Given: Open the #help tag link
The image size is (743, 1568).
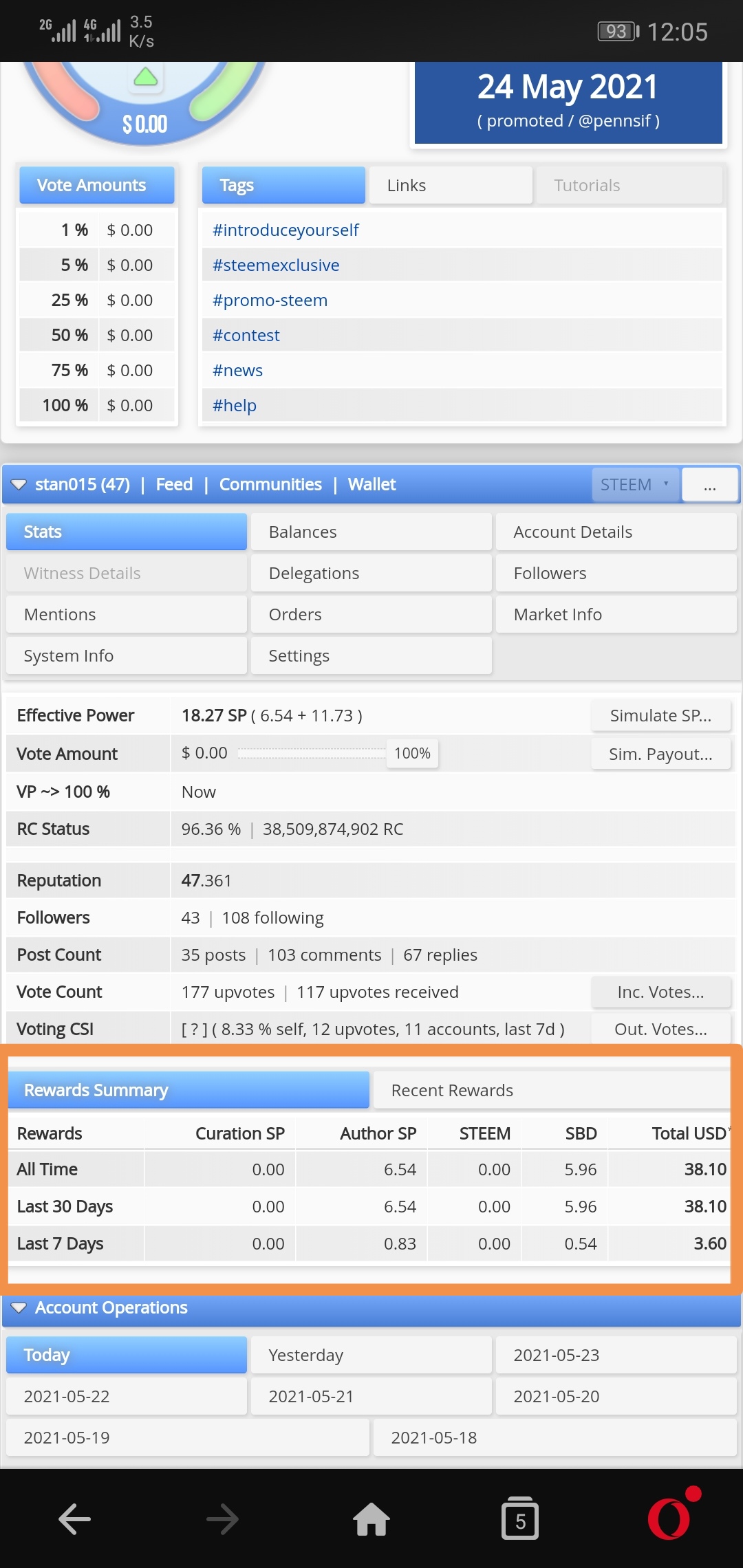Looking at the screenshot, I should click(x=234, y=405).
